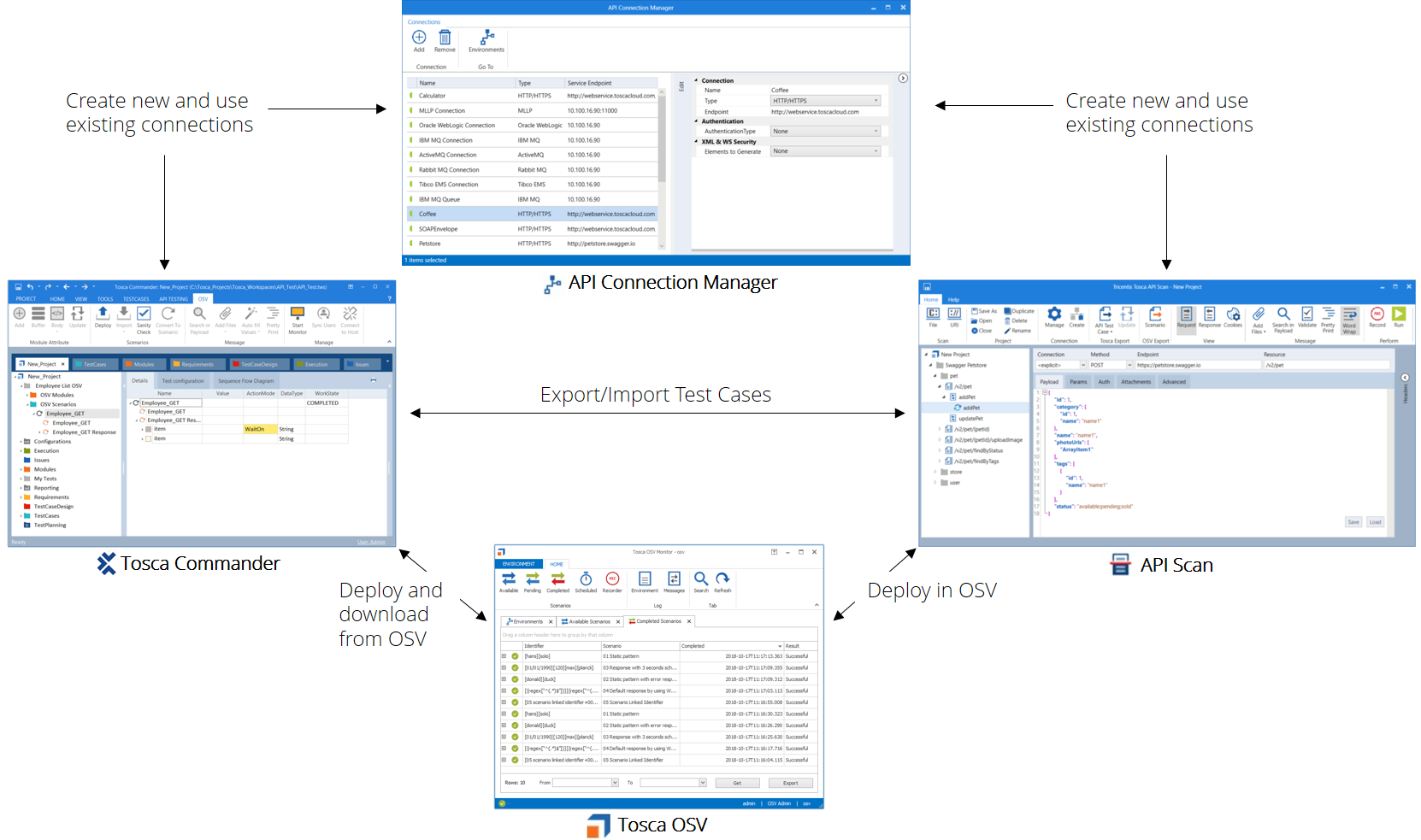Toggle second item row checkbox in Tosca Commander
The height and width of the screenshot is (840, 1421).
149,438
